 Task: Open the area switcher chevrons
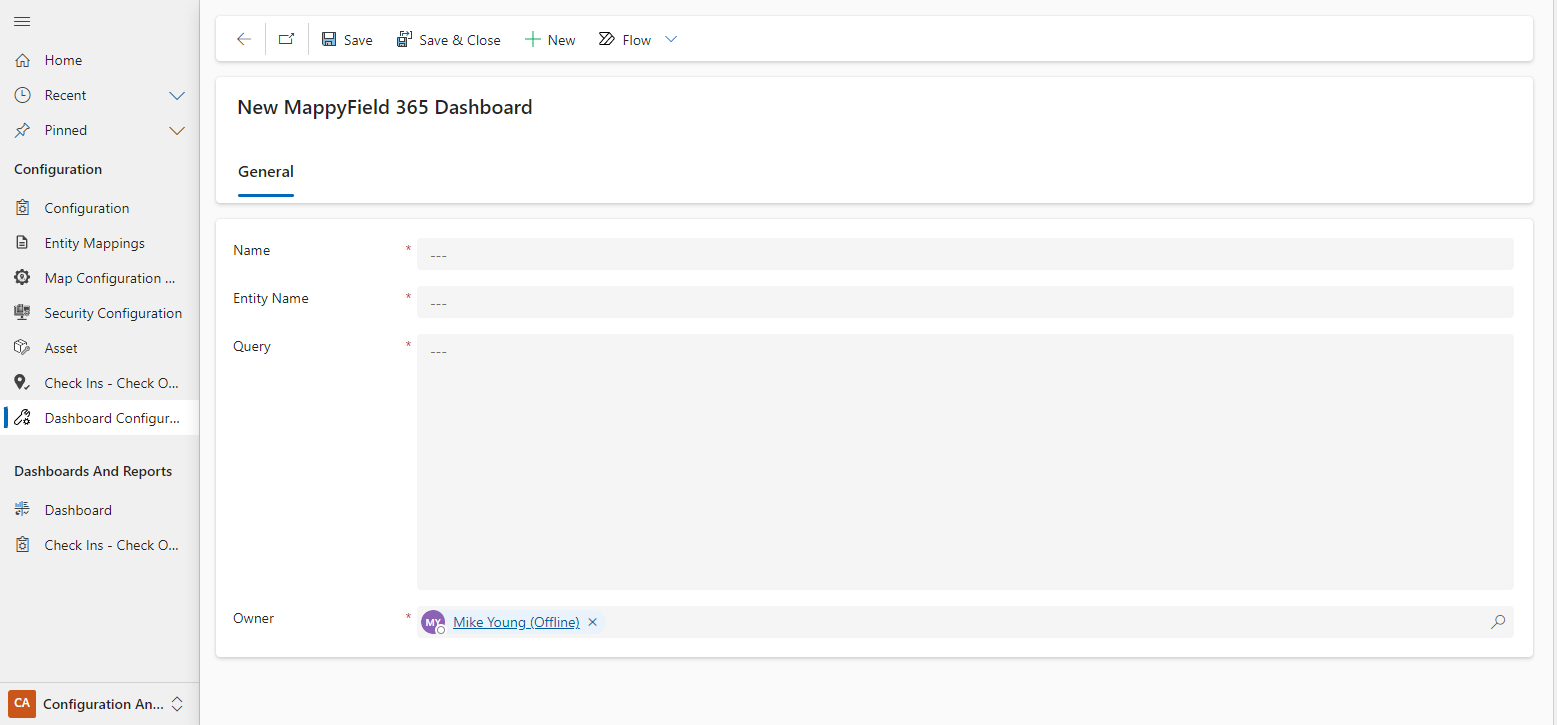[177, 704]
